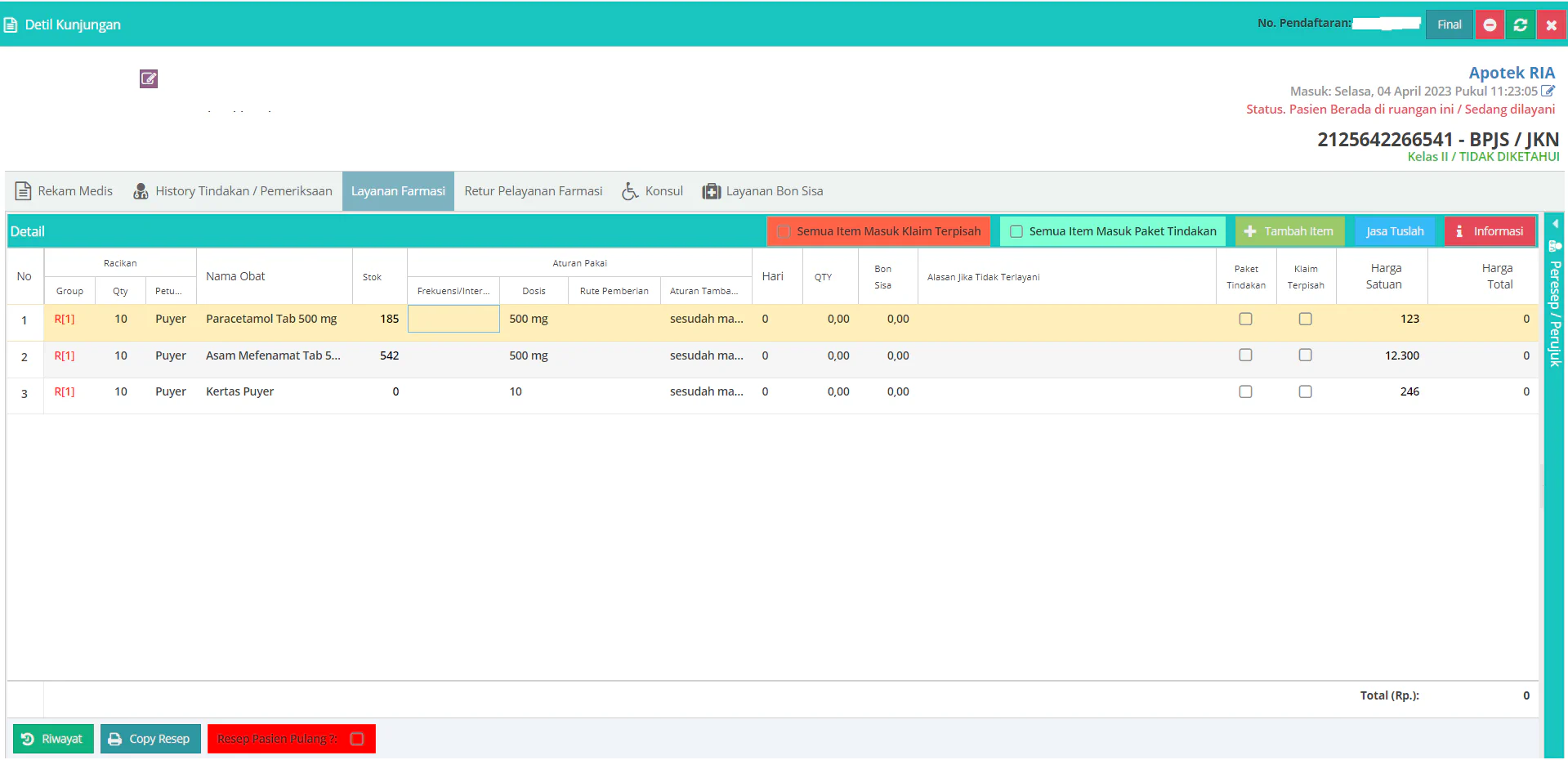Expand the Peresep / Perujuk side panel arrow
The image size is (1568, 760).
tap(1555, 224)
